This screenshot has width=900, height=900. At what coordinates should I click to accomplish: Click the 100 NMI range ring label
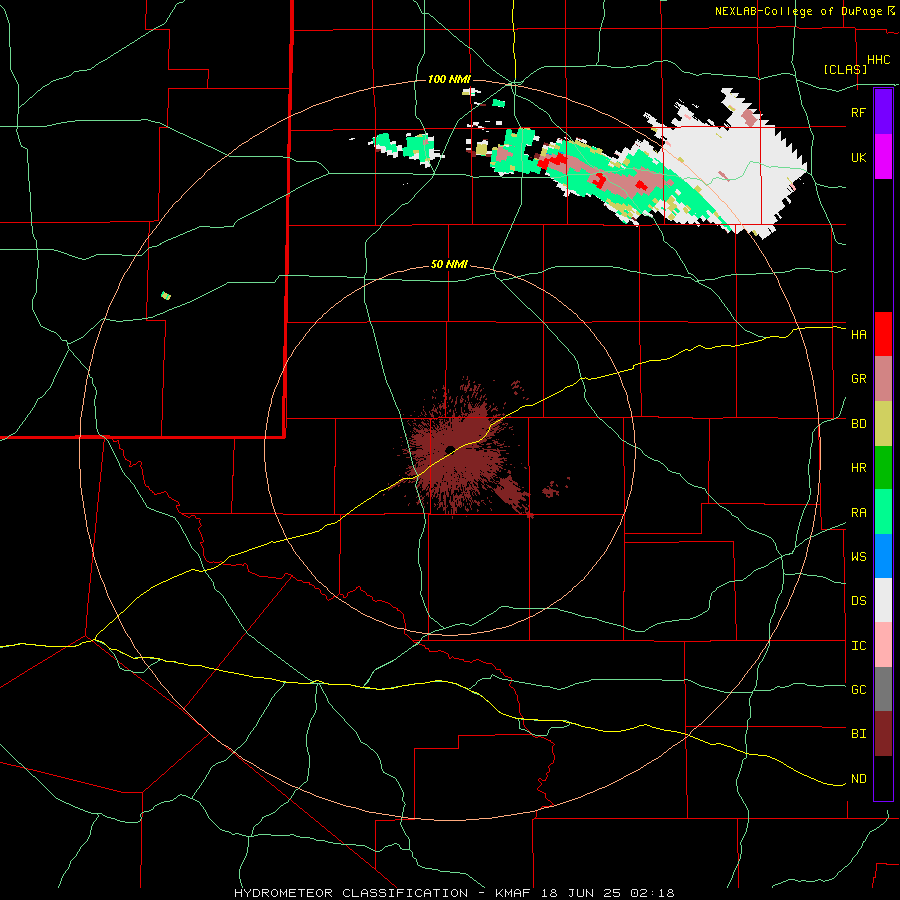pos(449,79)
